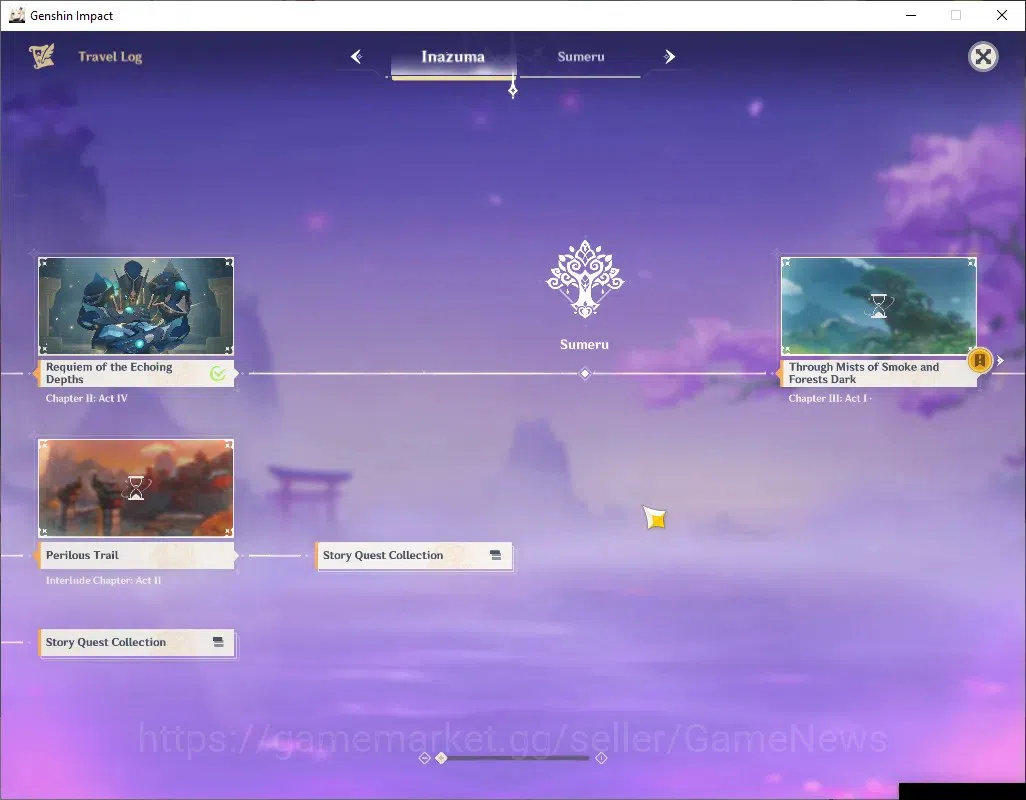Viewport: 1026px width, 800px height.
Task: Go to previous region with left arrow
Action: 357,57
